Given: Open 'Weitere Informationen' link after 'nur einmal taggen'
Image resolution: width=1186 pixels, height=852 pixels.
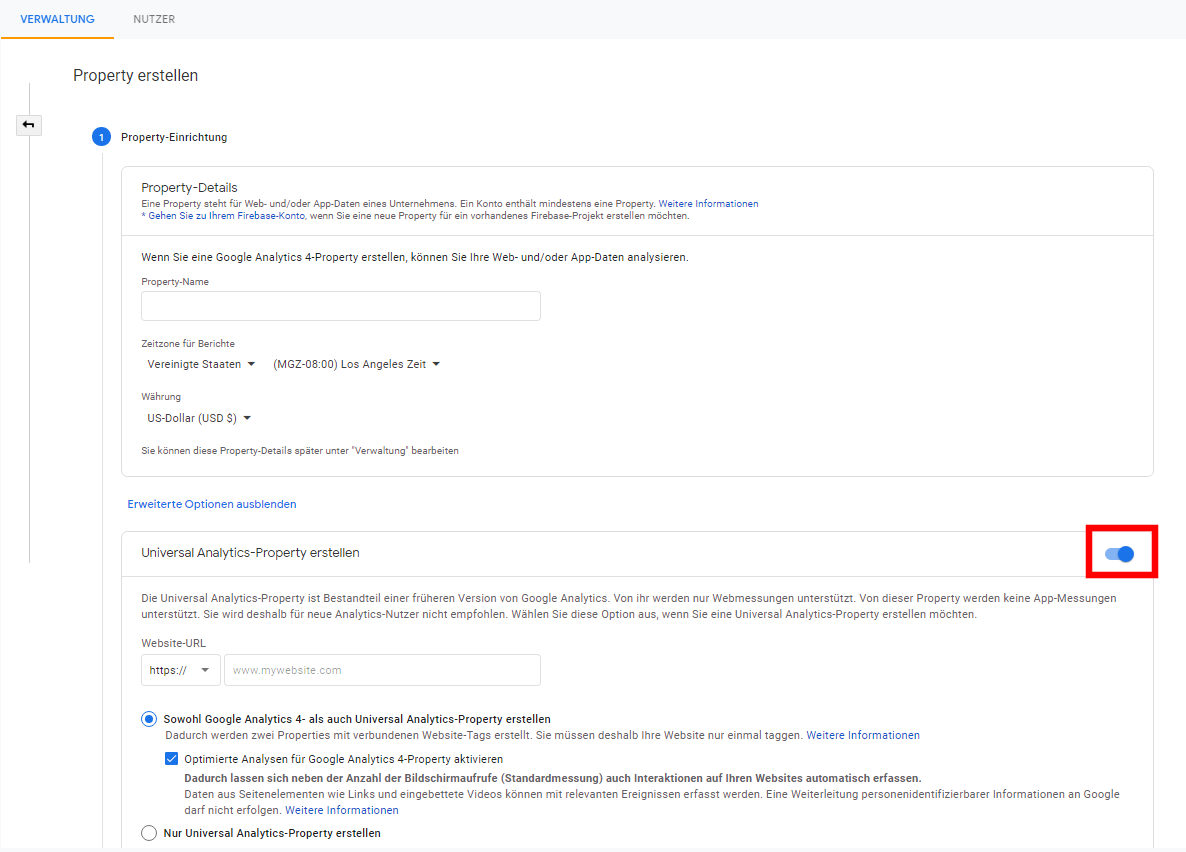Looking at the screenshot, I should point(863,735).
